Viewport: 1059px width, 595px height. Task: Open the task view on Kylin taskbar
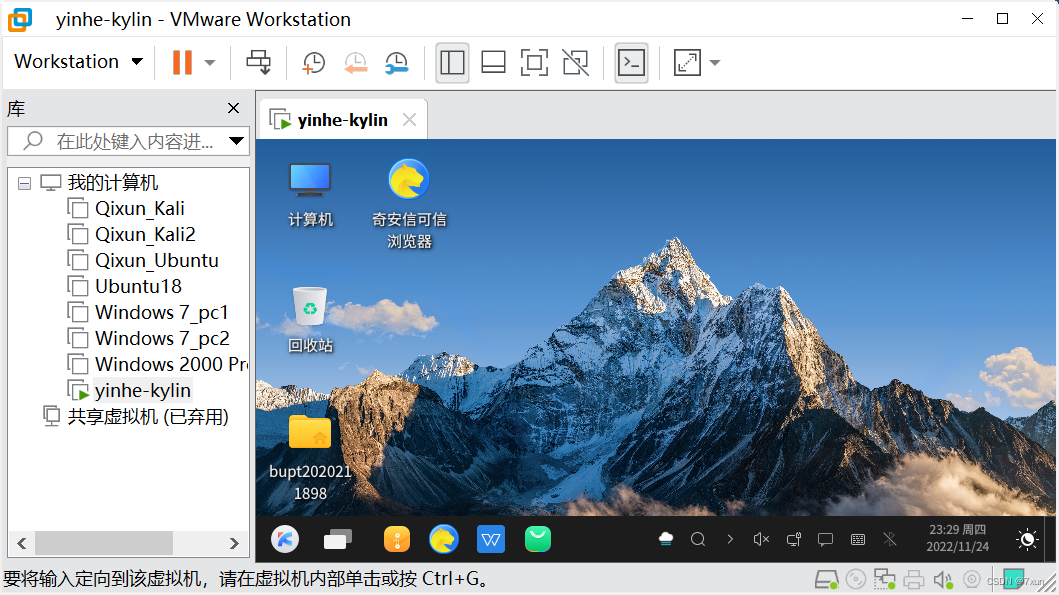click(x=338, y=540)
